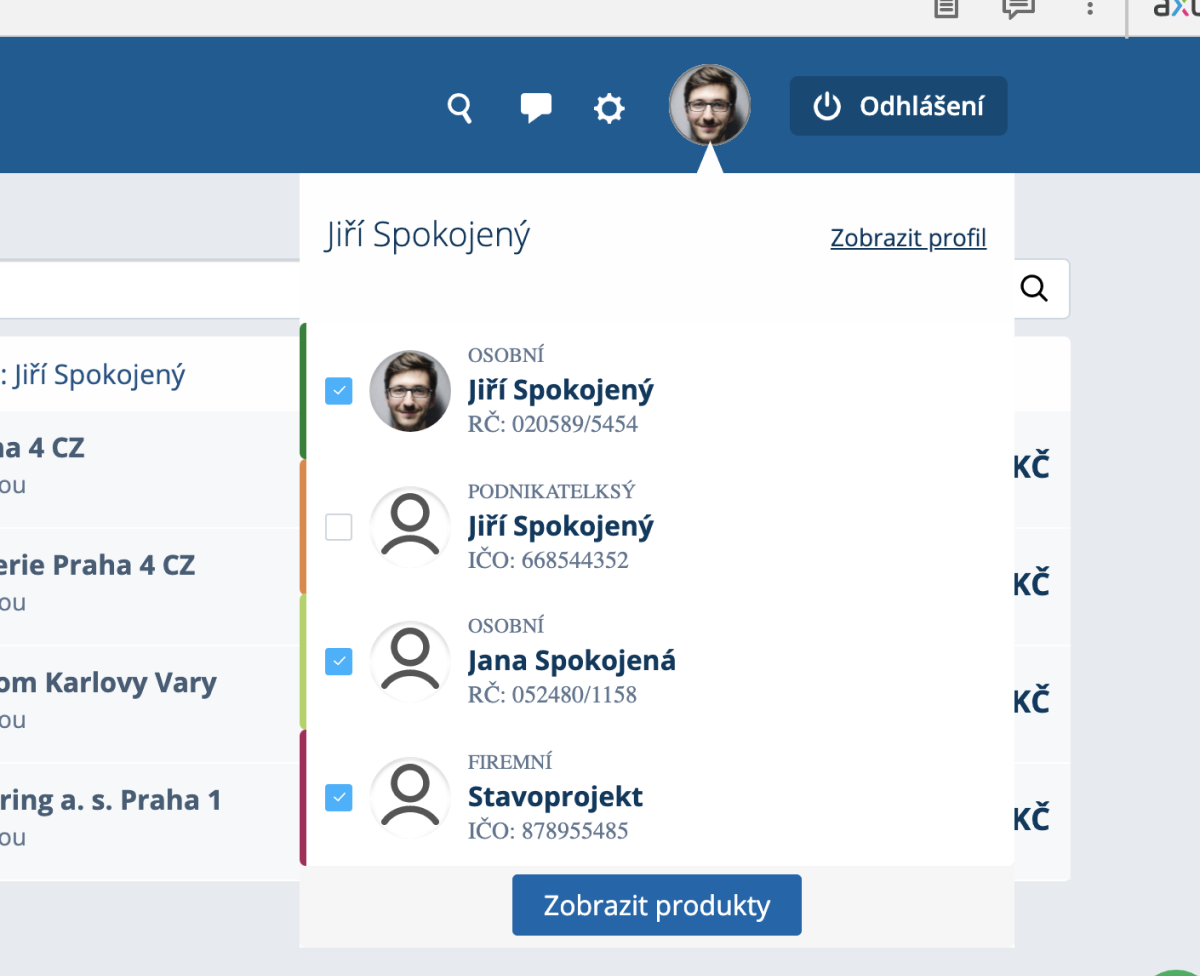Click the user avatar in the header

pyautogui.click(x=709, y=105)
